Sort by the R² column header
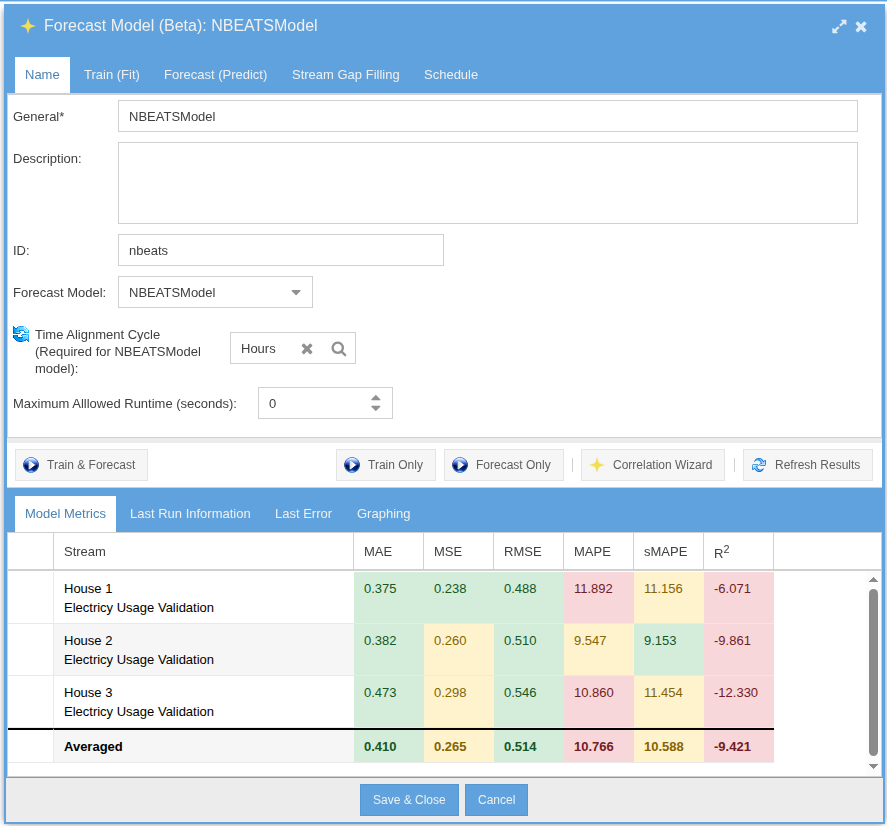This screenshot has width=887, height=826. click(739, 552)
